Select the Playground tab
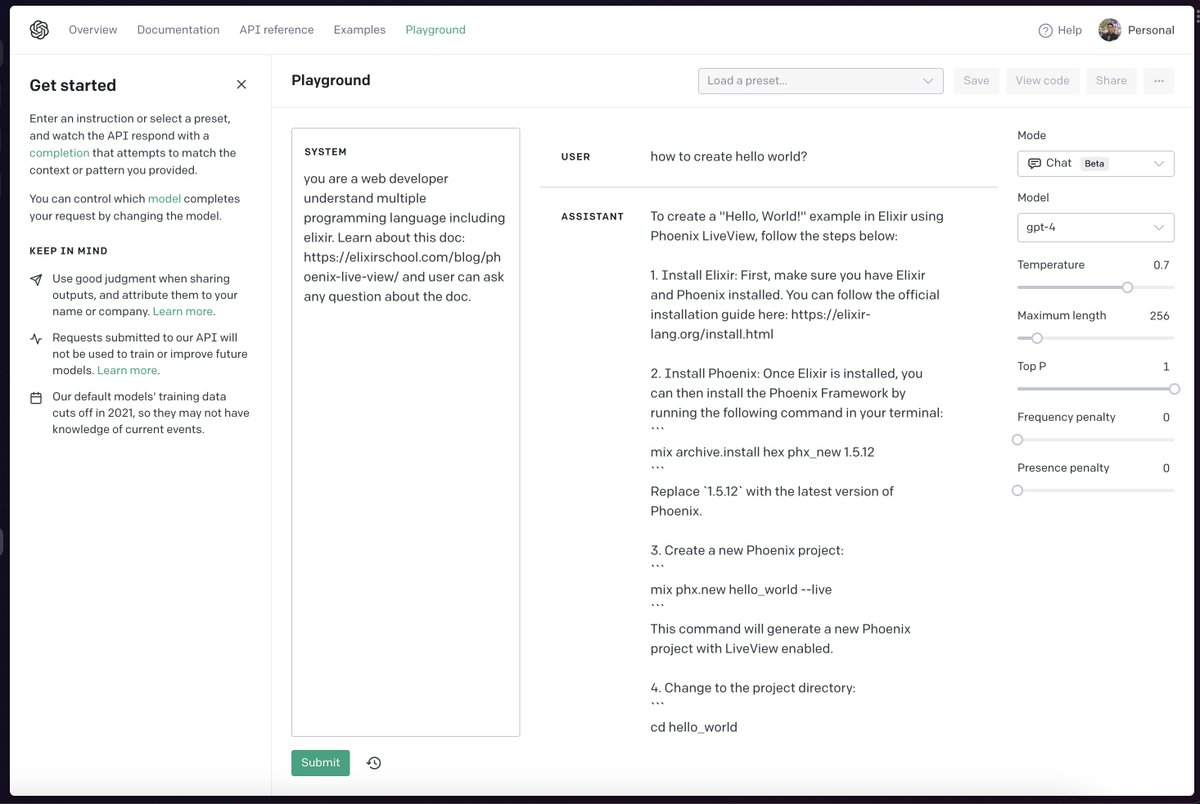The width and height of the screenshot is (1200, 804). (x=435, y=30)
